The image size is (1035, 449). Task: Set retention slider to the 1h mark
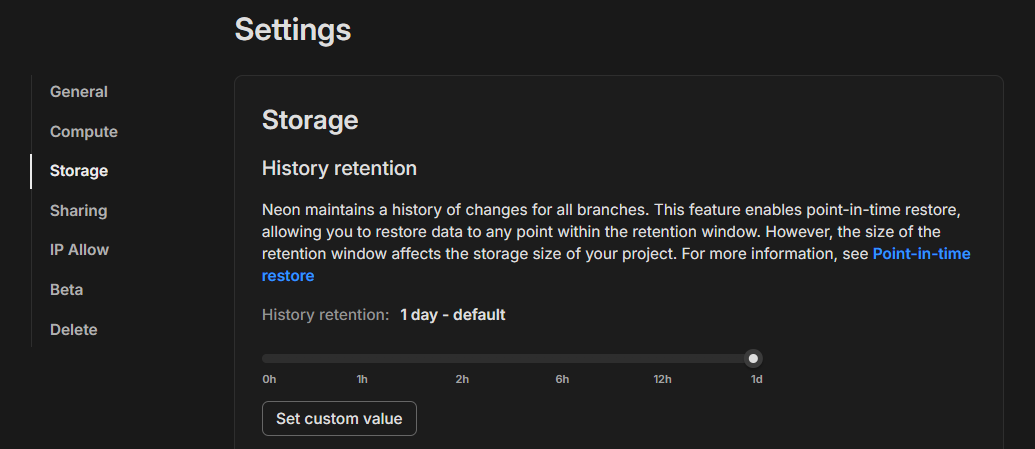362,358
